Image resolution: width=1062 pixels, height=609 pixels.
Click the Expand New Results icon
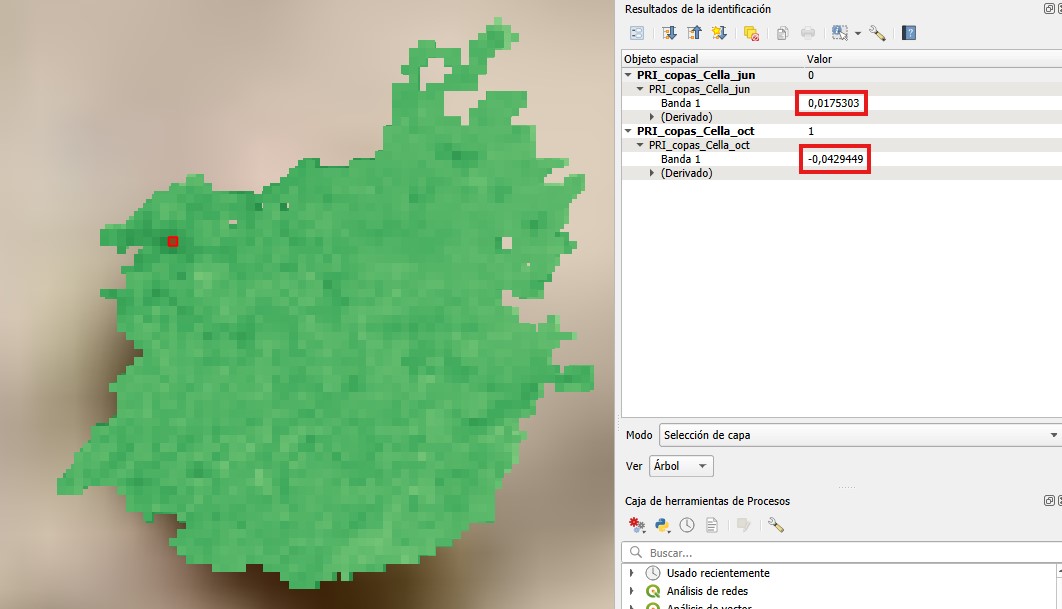click(719, 33)
